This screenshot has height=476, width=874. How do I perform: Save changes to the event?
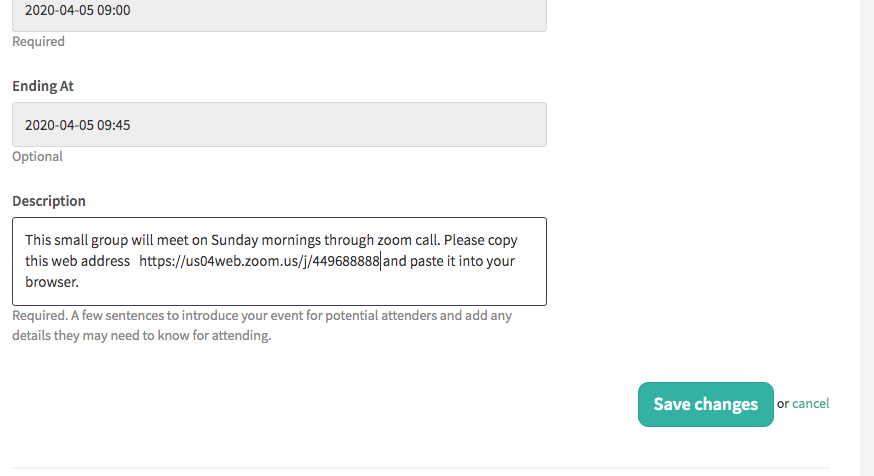click(706, 404)
